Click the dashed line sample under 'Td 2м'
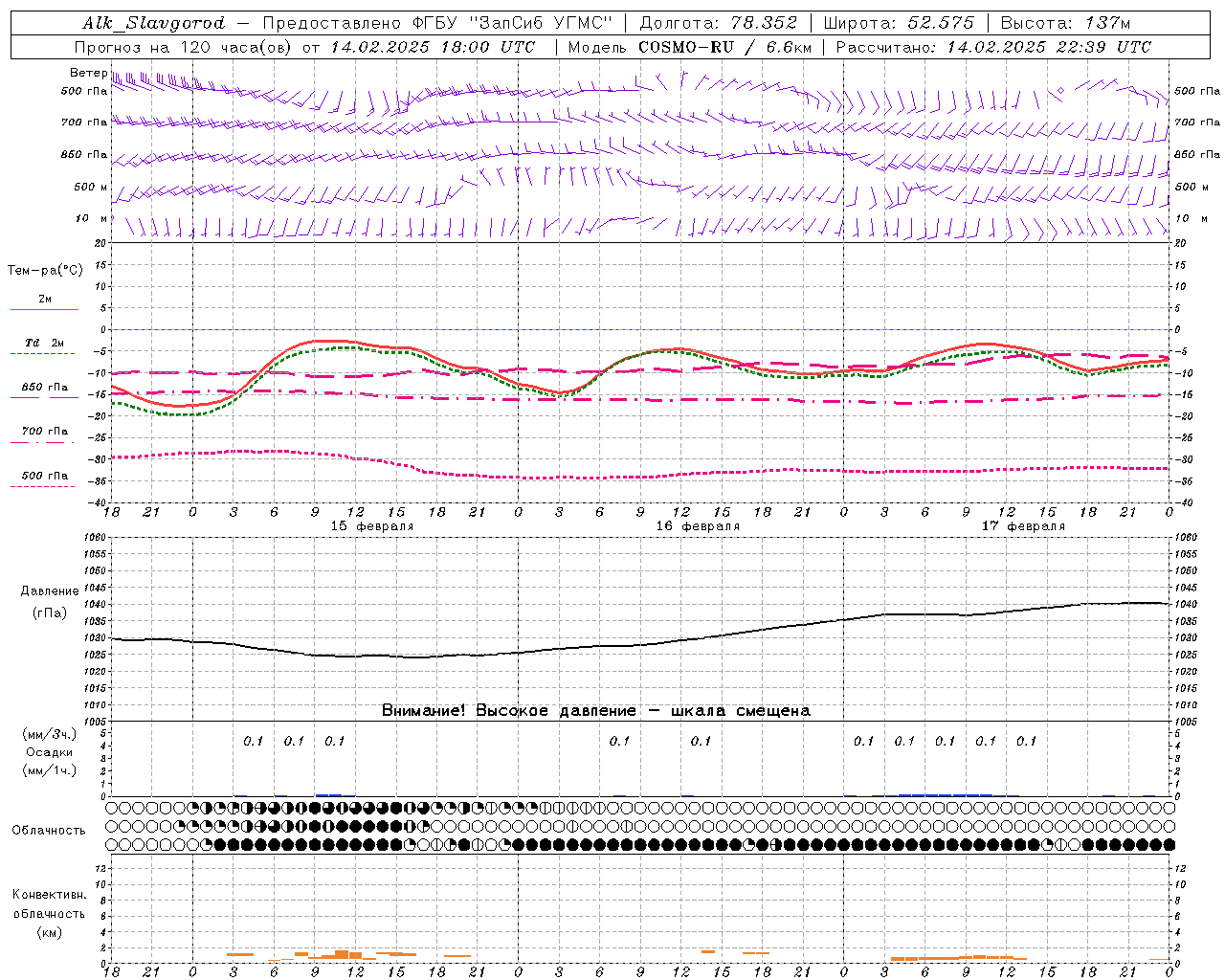The image size is (1225, 980). click(42, 354)
